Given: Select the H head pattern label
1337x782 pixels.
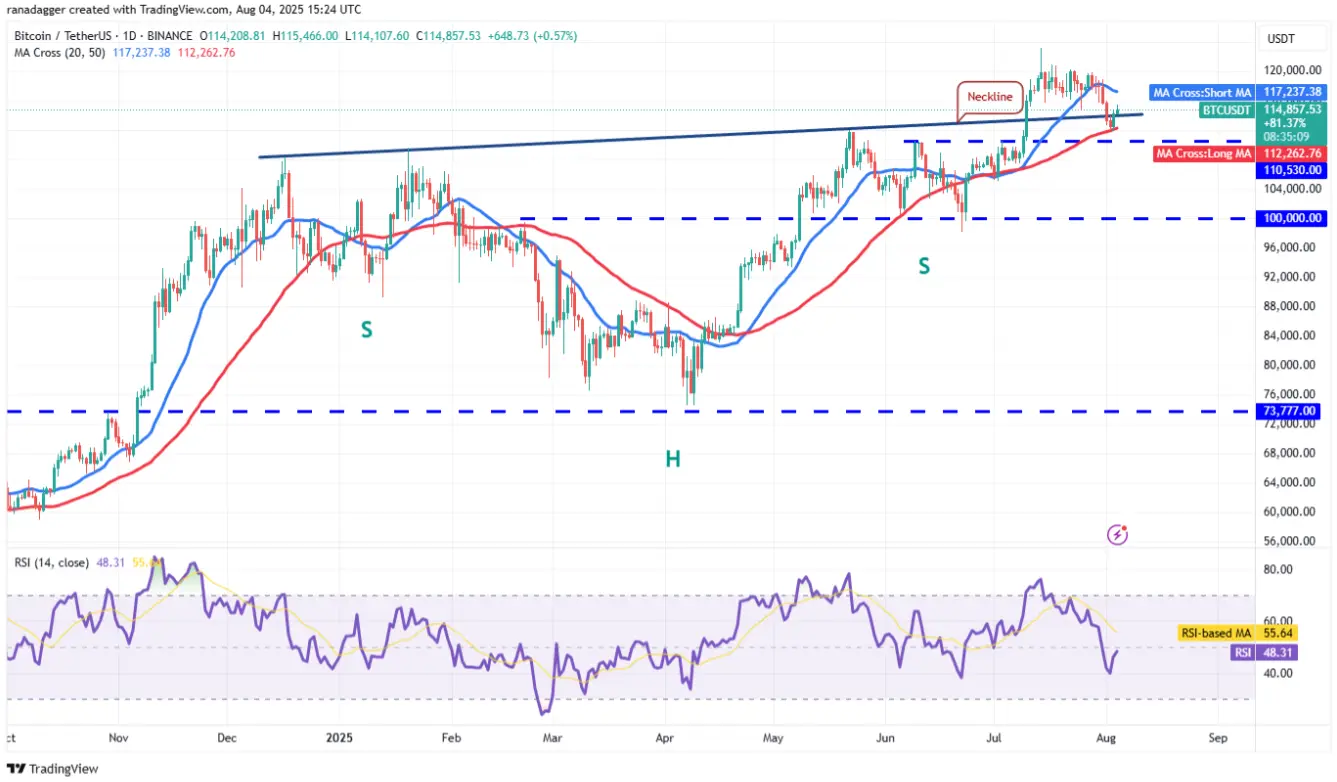Looking at the screenshot, I should pyautogui.click(x=673, y=459).
